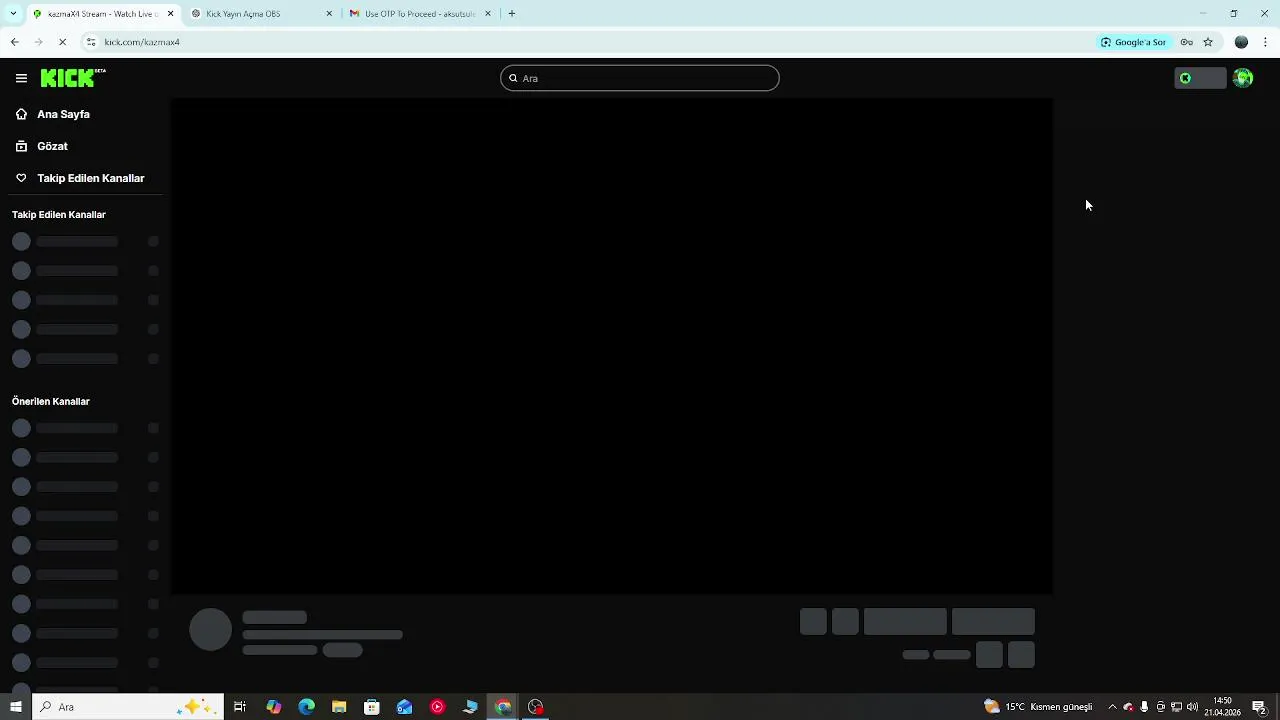Viewport: 1280px width, 720px height.
Task: Open Microsoft Store from taskbar
Action: click(x=372, y=707)
